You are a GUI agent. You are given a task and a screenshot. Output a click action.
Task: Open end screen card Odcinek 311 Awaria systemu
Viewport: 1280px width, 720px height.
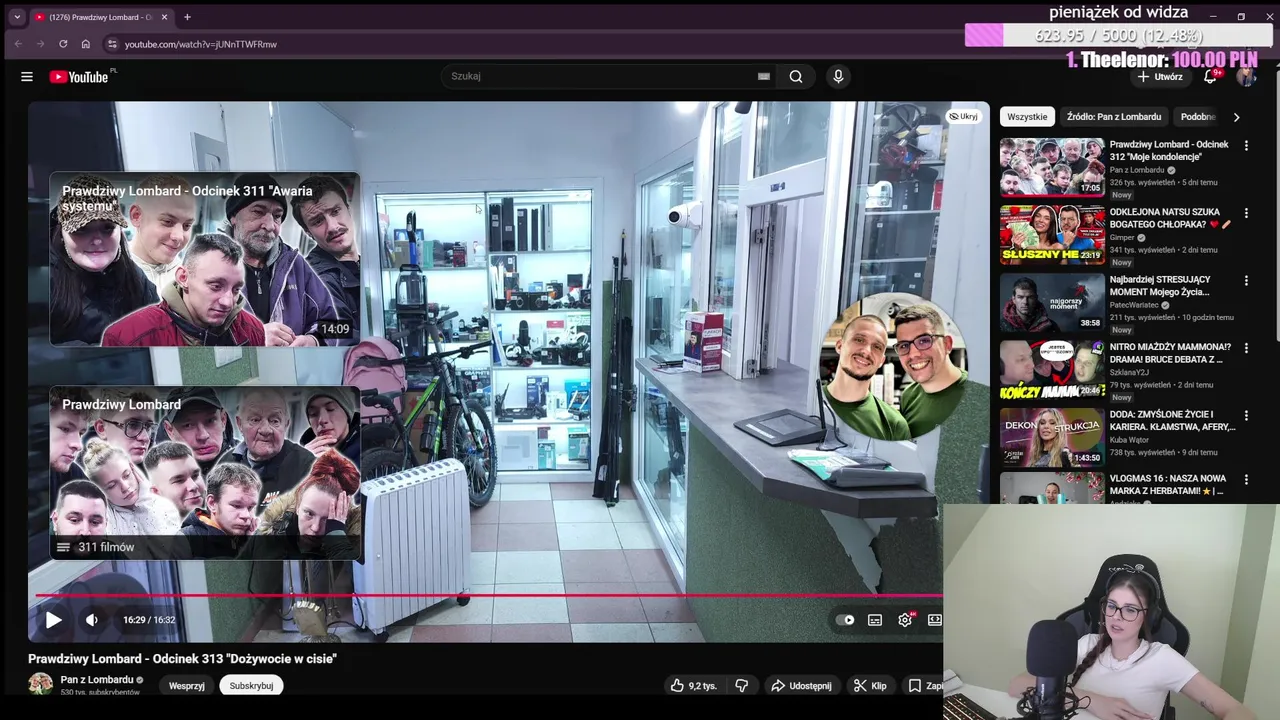[205, 259]
